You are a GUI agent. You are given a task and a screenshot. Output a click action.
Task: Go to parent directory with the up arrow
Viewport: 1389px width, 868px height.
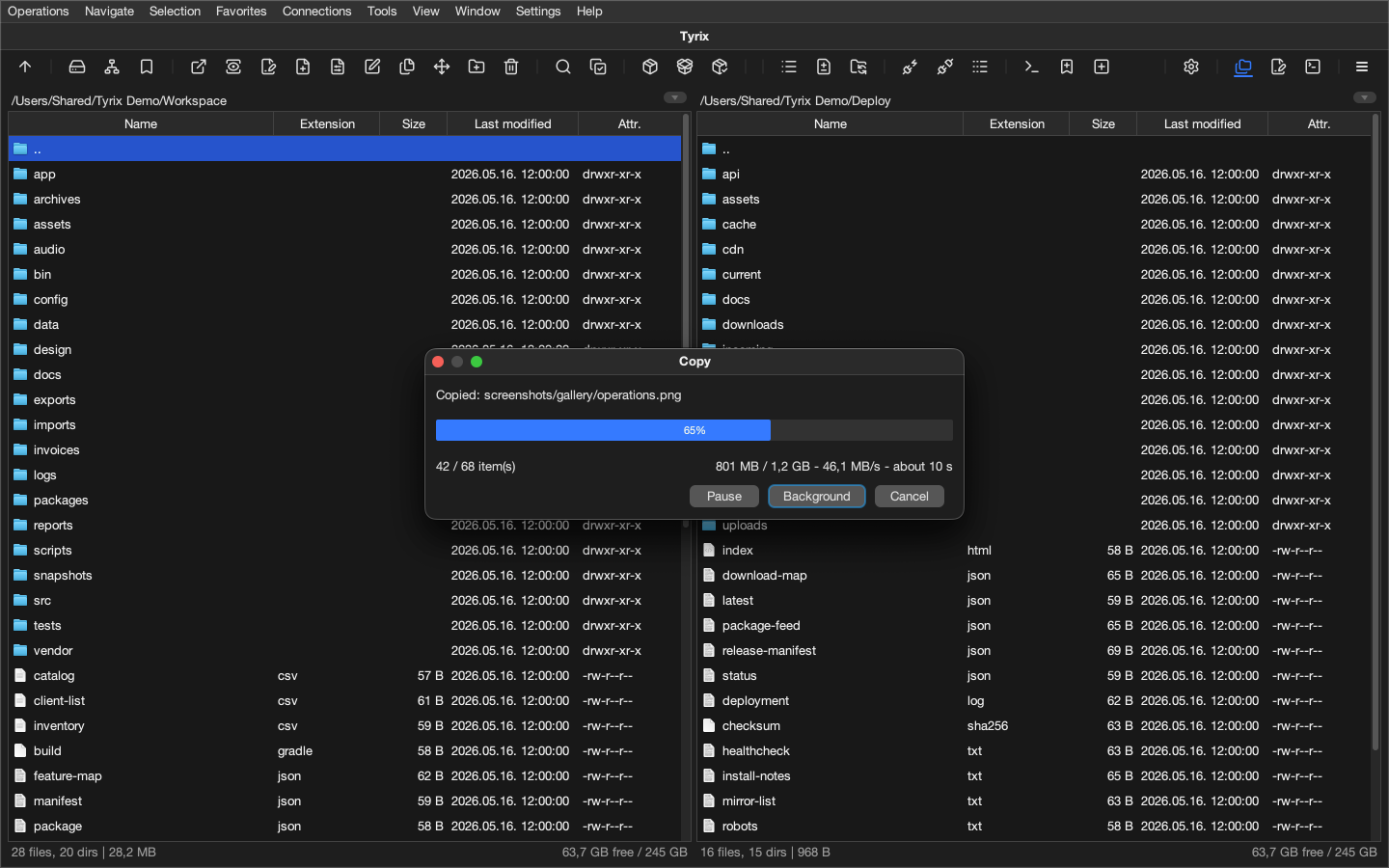(x=25, y=67)
